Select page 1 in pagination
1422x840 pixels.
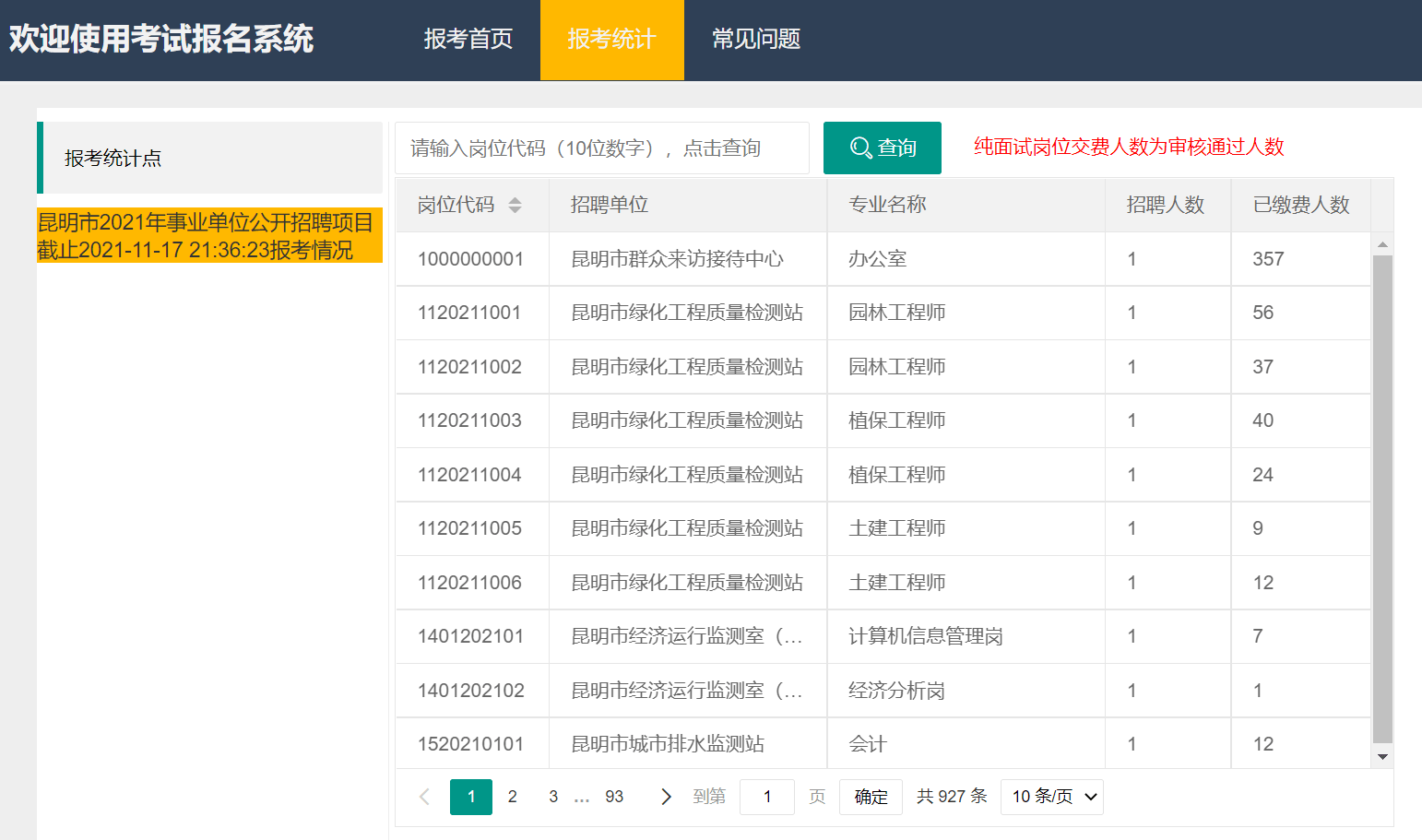pyautogui.click(x=471, y=797)
